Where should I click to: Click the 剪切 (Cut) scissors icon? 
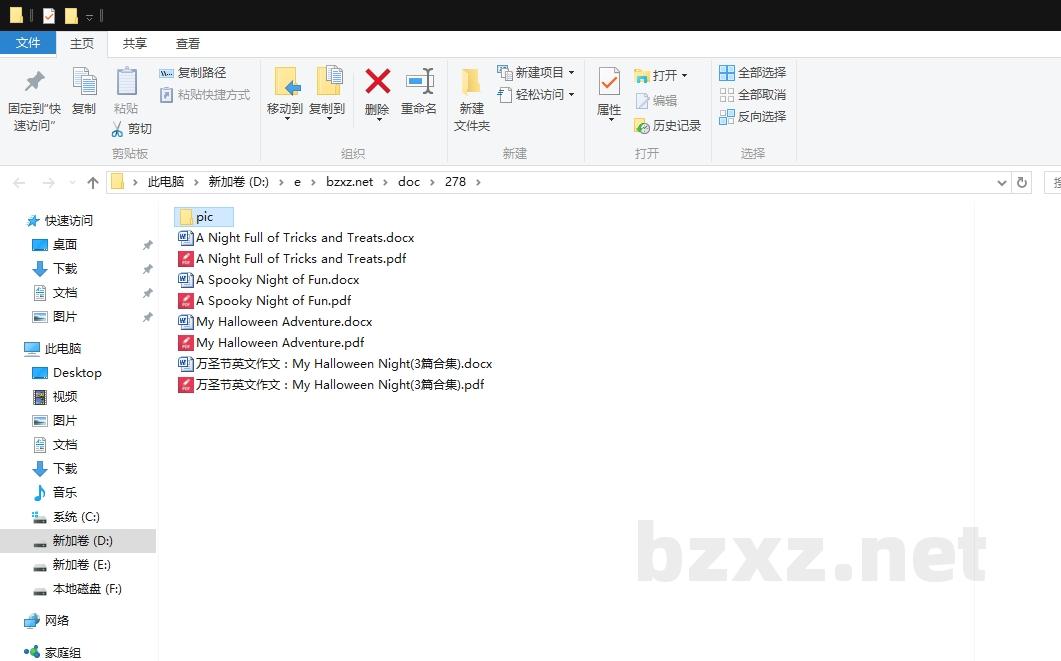click(119, 129)
